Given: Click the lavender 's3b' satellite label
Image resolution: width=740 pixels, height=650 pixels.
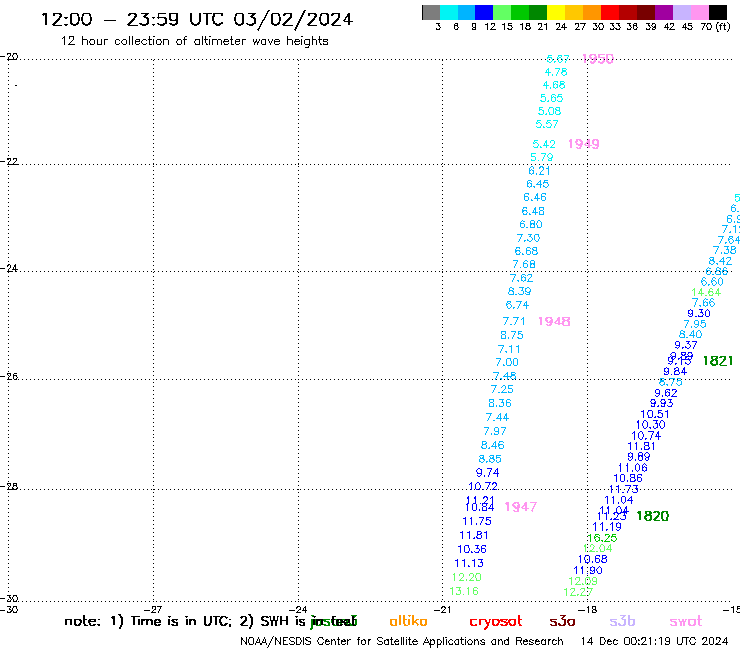Looking at the screenshot, I should [622, 621].
